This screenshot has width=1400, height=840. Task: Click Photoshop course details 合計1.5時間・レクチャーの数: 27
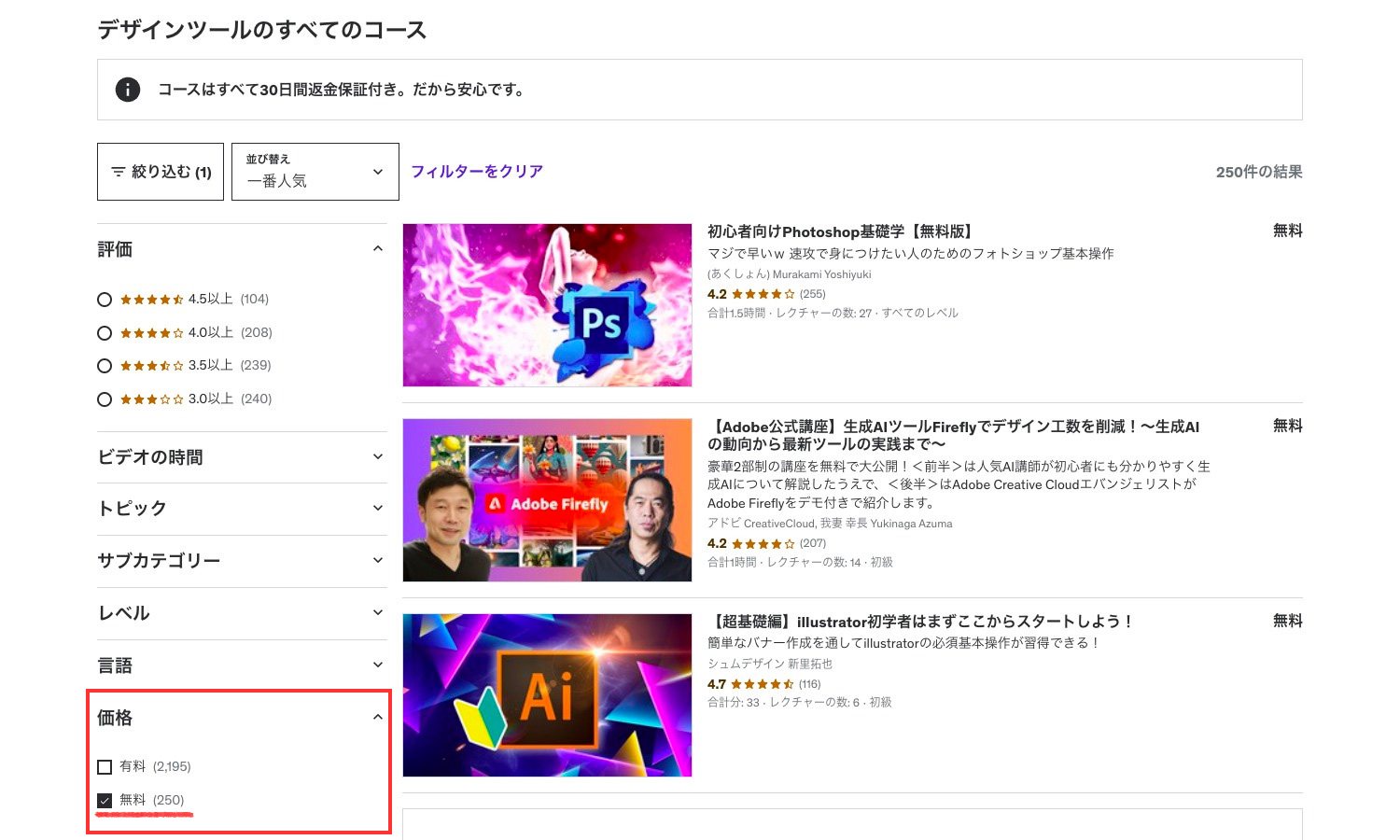[x=833, y=313]
